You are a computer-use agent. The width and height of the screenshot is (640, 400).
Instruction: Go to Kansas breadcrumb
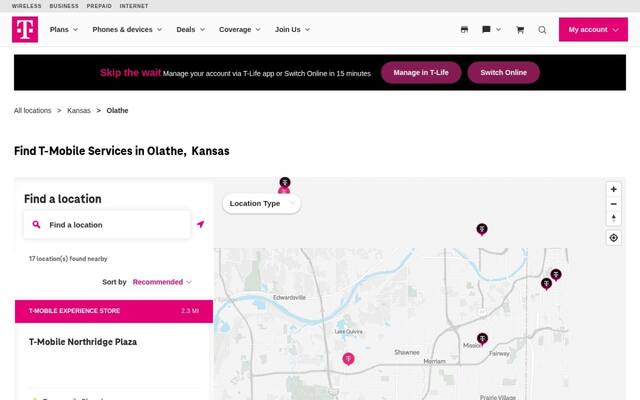click(x=79, y=111)
